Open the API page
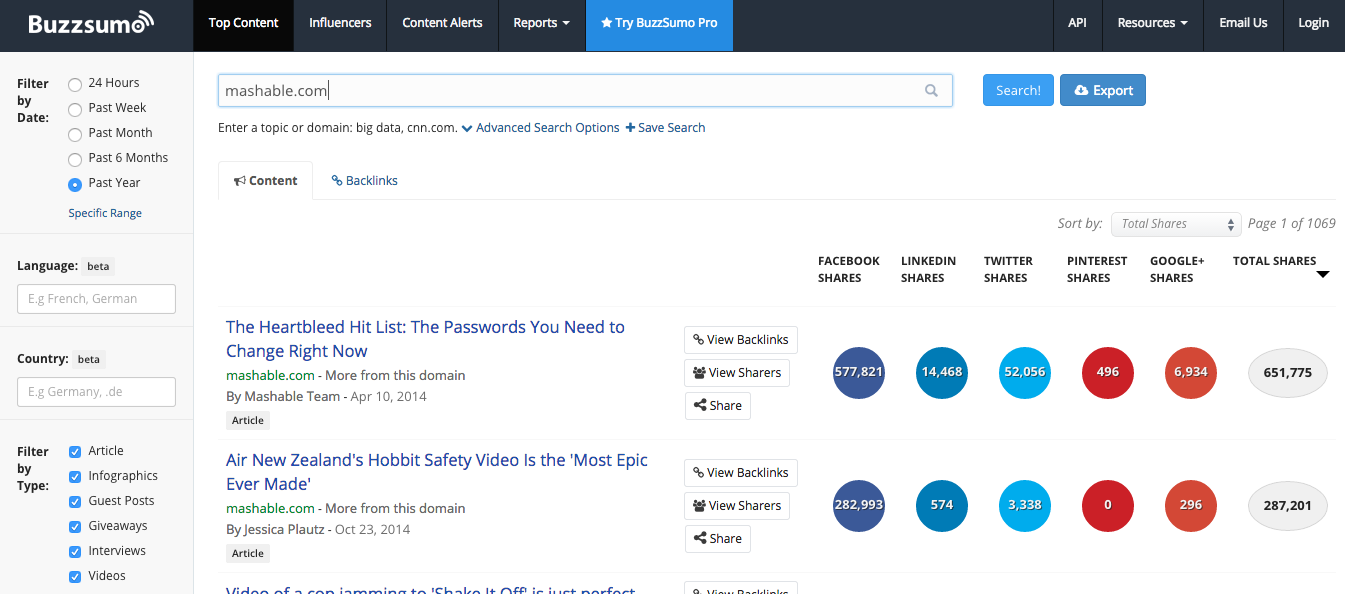The width and height of the screenshot is (1345, 594). coord(1077,23)
